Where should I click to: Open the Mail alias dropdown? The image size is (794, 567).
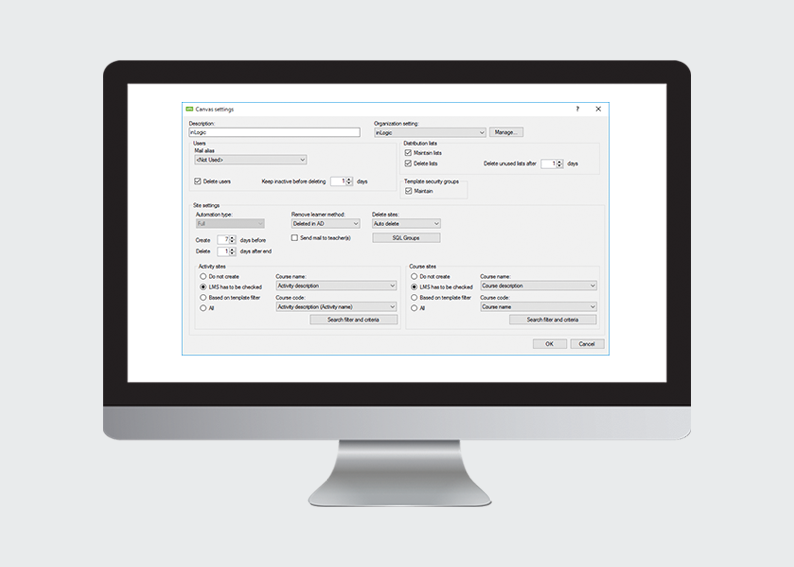pyautogui.click(x=251, y=160)
